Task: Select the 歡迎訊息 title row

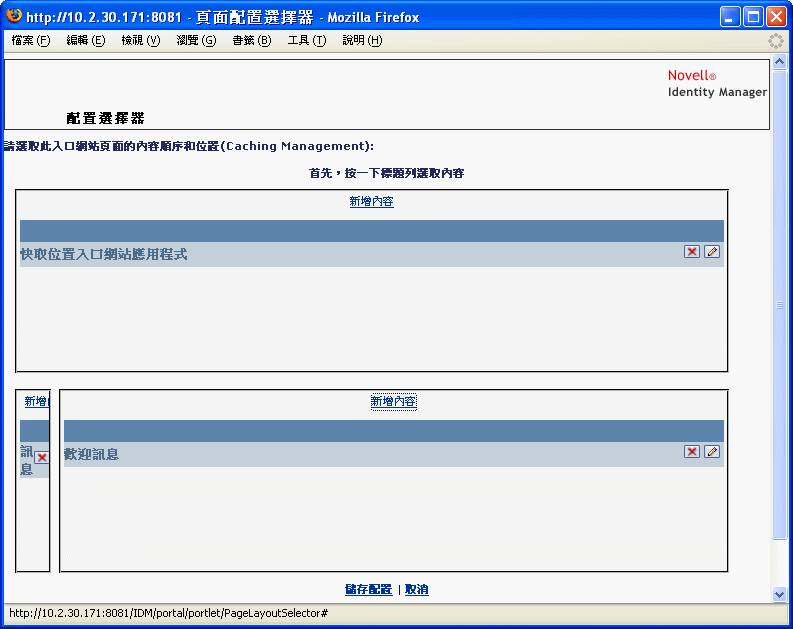Action: 393,454
